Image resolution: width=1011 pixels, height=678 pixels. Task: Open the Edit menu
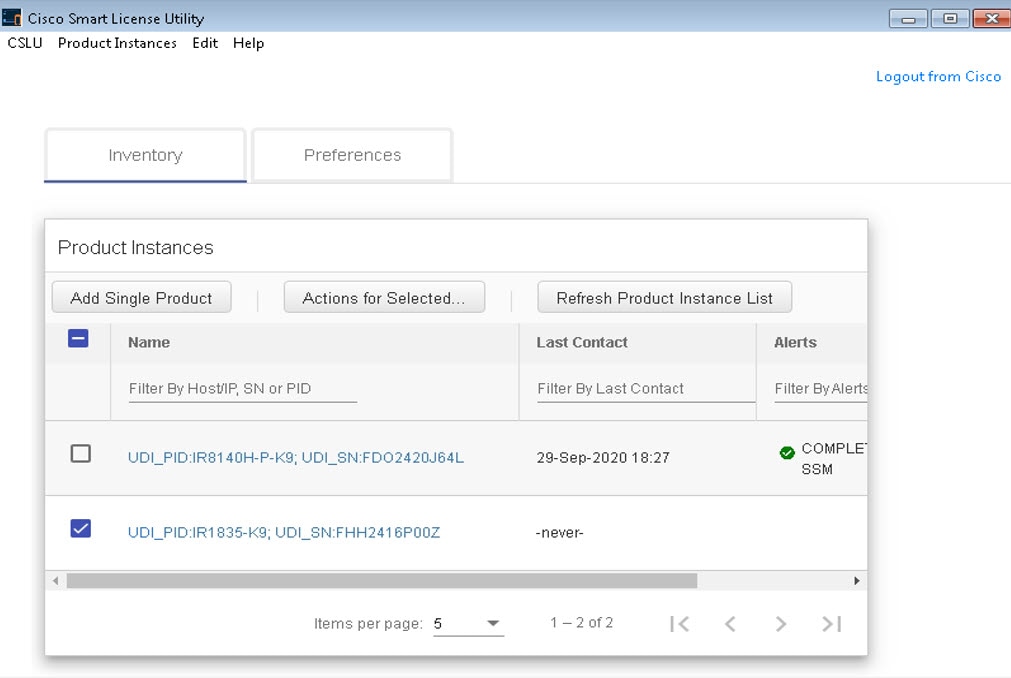[x=205, y=43]
